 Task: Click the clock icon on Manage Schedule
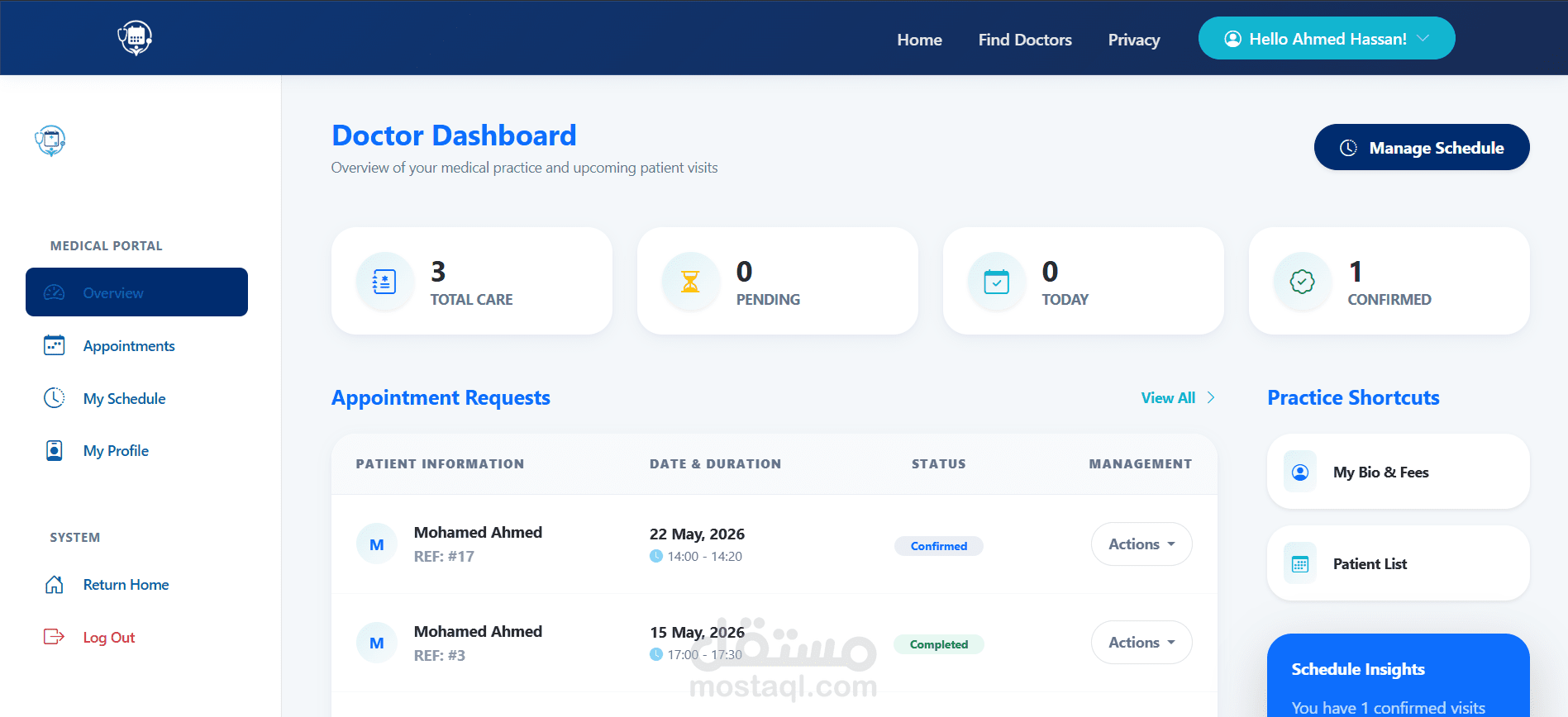point(1348,148)
